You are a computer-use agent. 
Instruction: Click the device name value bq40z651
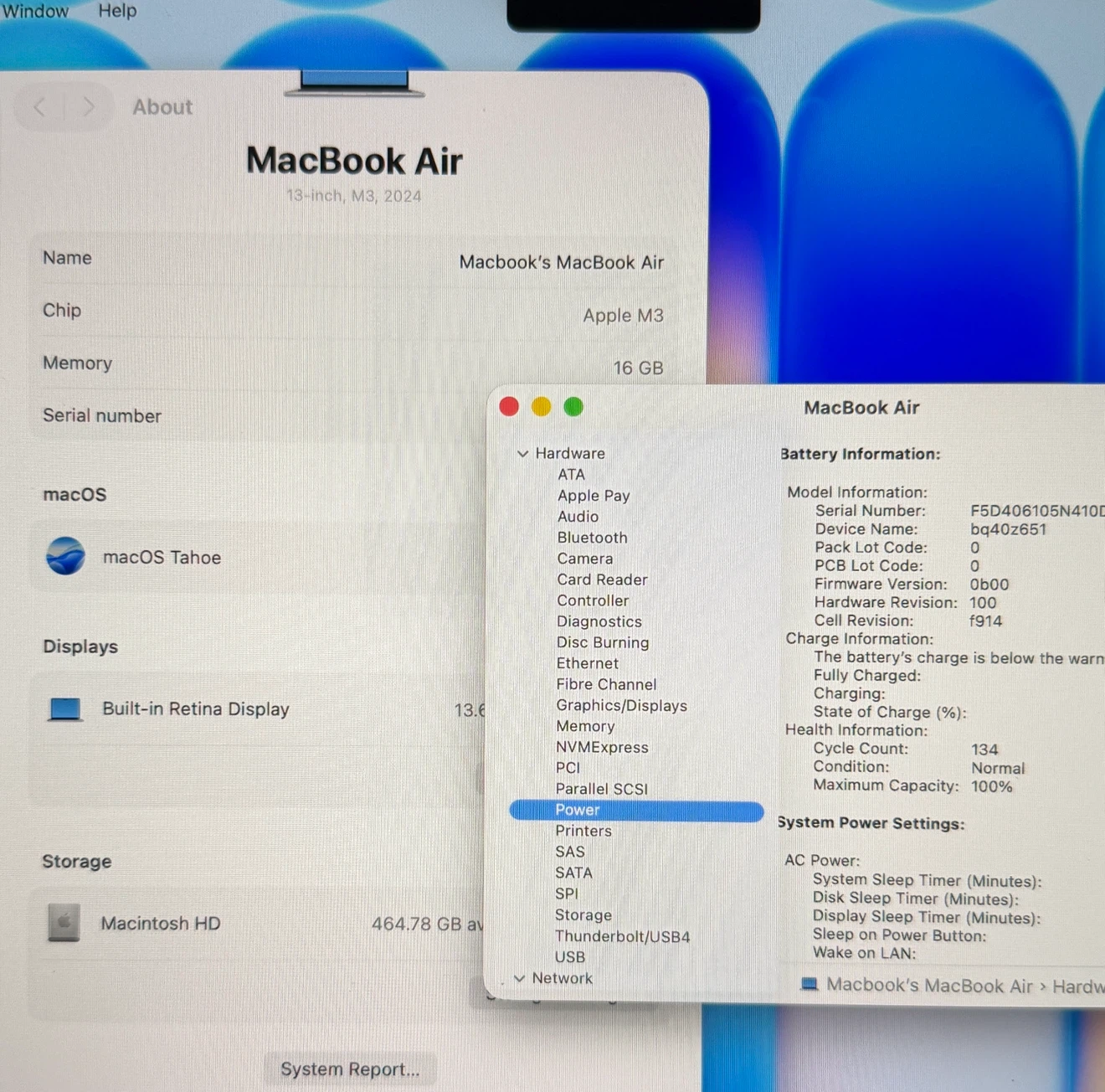(x=1008, y=529)
